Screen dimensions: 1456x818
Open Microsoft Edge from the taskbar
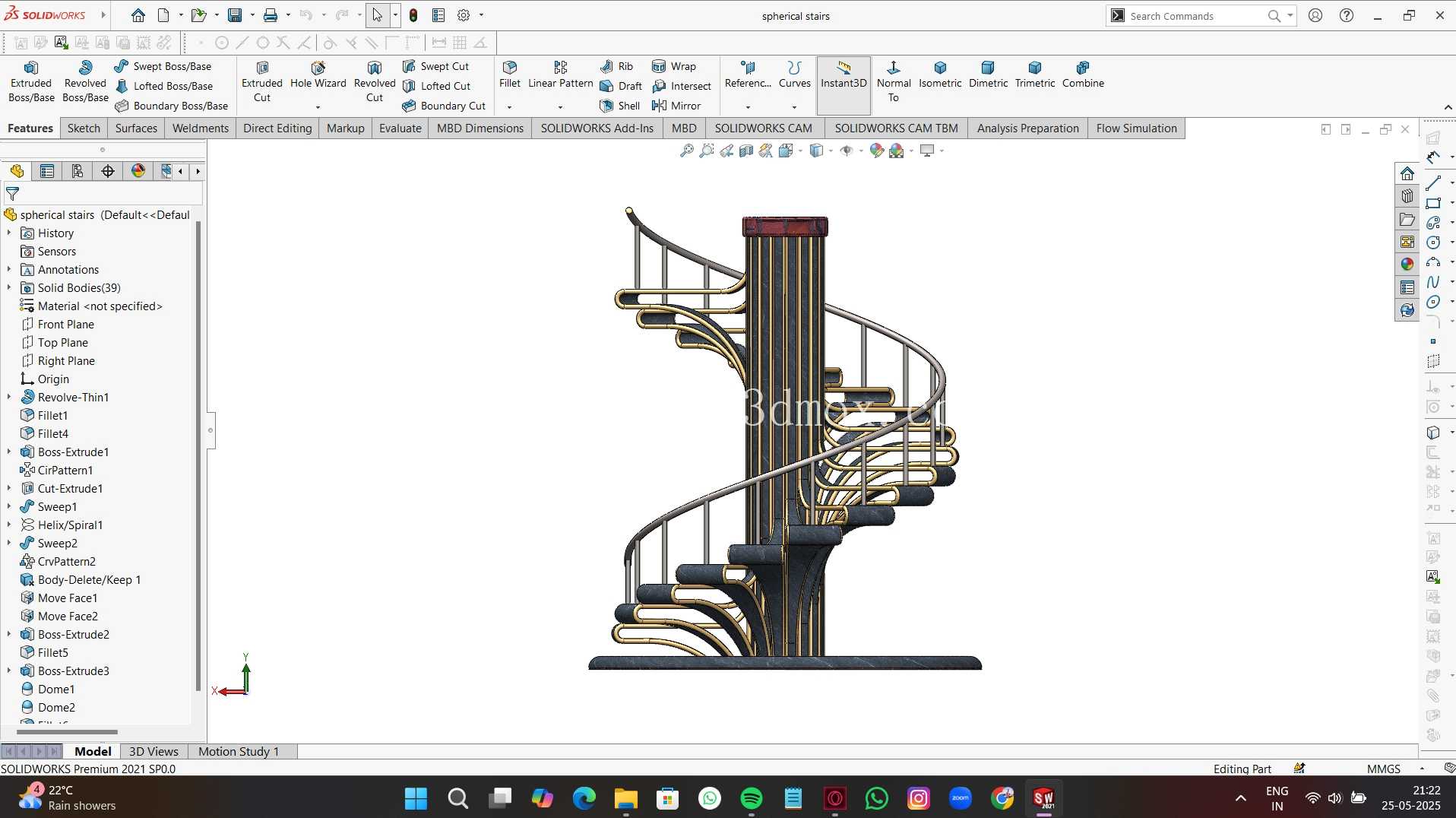click(x=584, y=798)
